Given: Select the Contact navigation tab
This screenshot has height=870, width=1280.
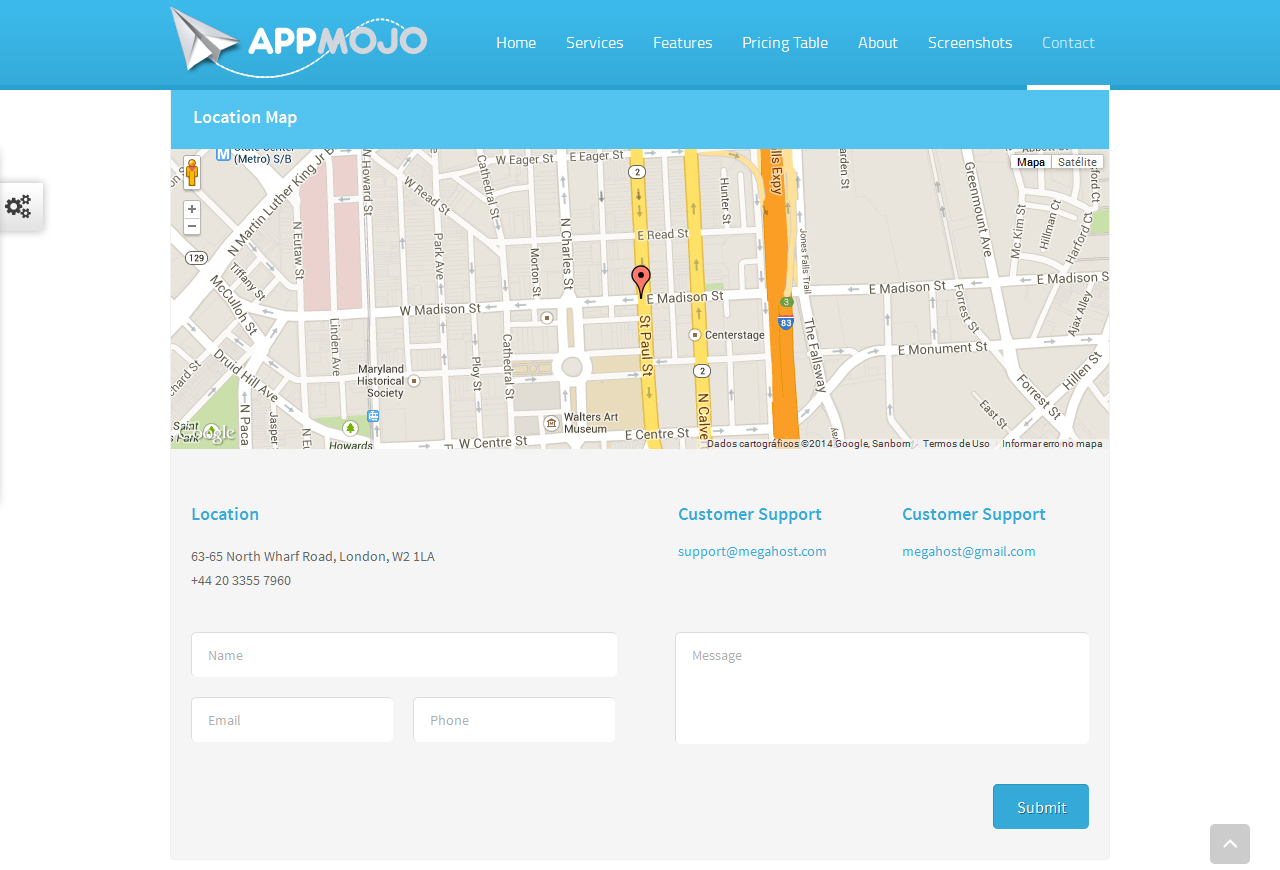Looking at the screenshot, I should 1068,43.
